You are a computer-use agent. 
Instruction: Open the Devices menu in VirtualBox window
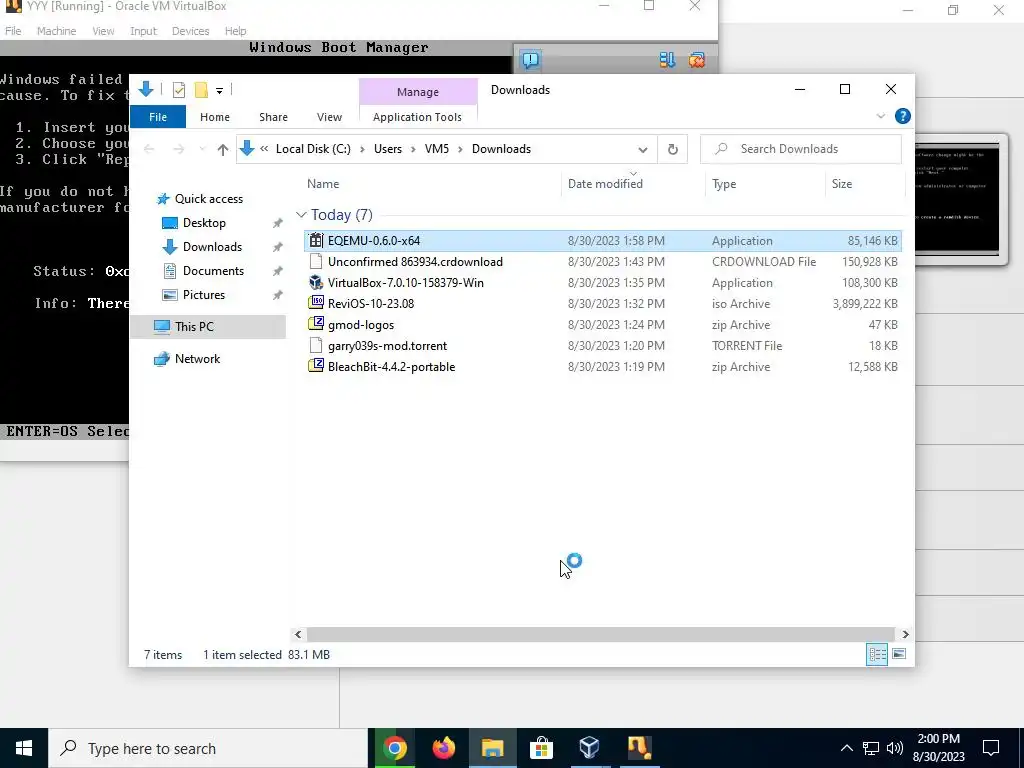pos(191,31)
